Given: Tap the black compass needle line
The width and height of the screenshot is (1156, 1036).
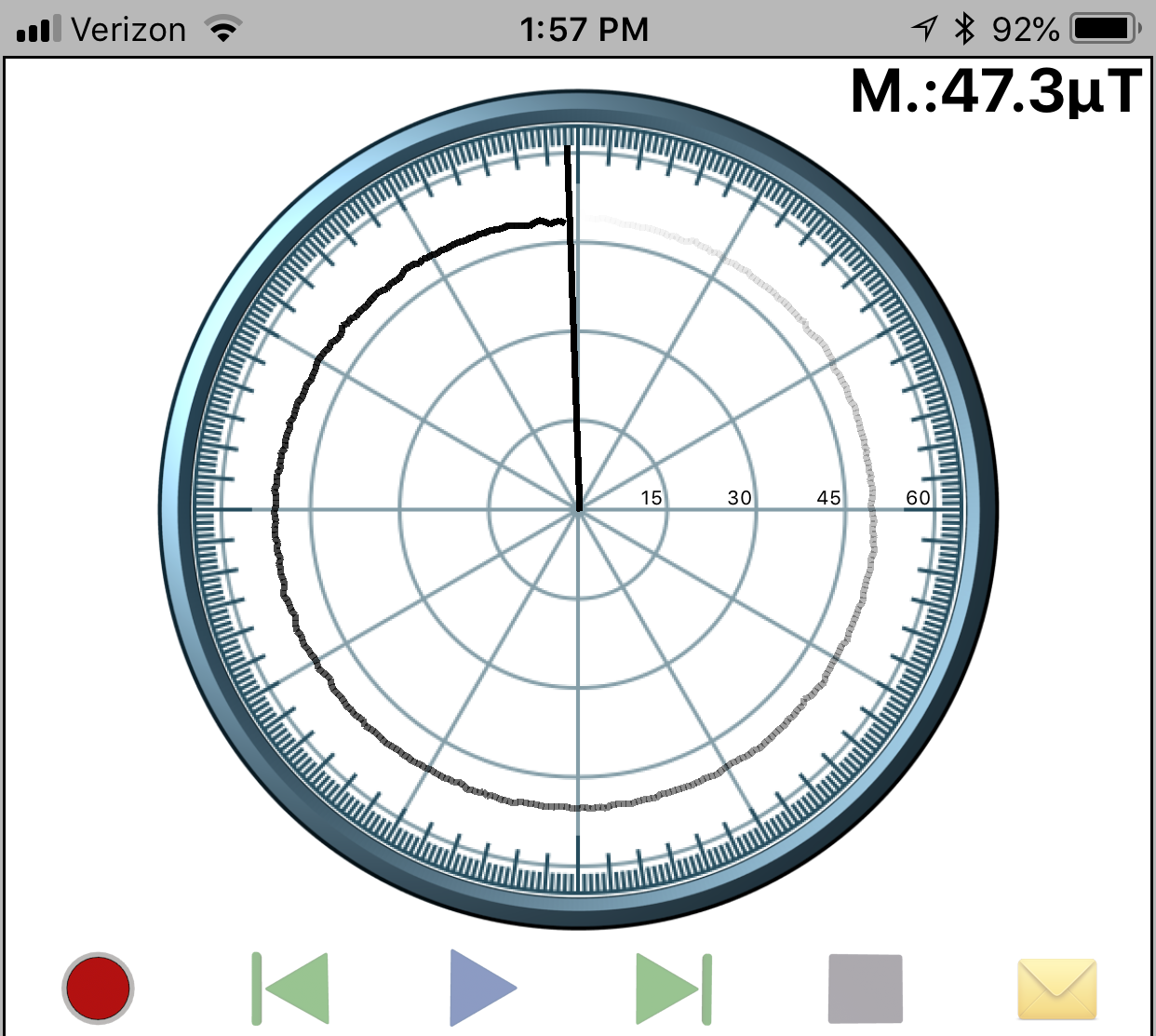Looking at the screenshot, I should 573,328.
